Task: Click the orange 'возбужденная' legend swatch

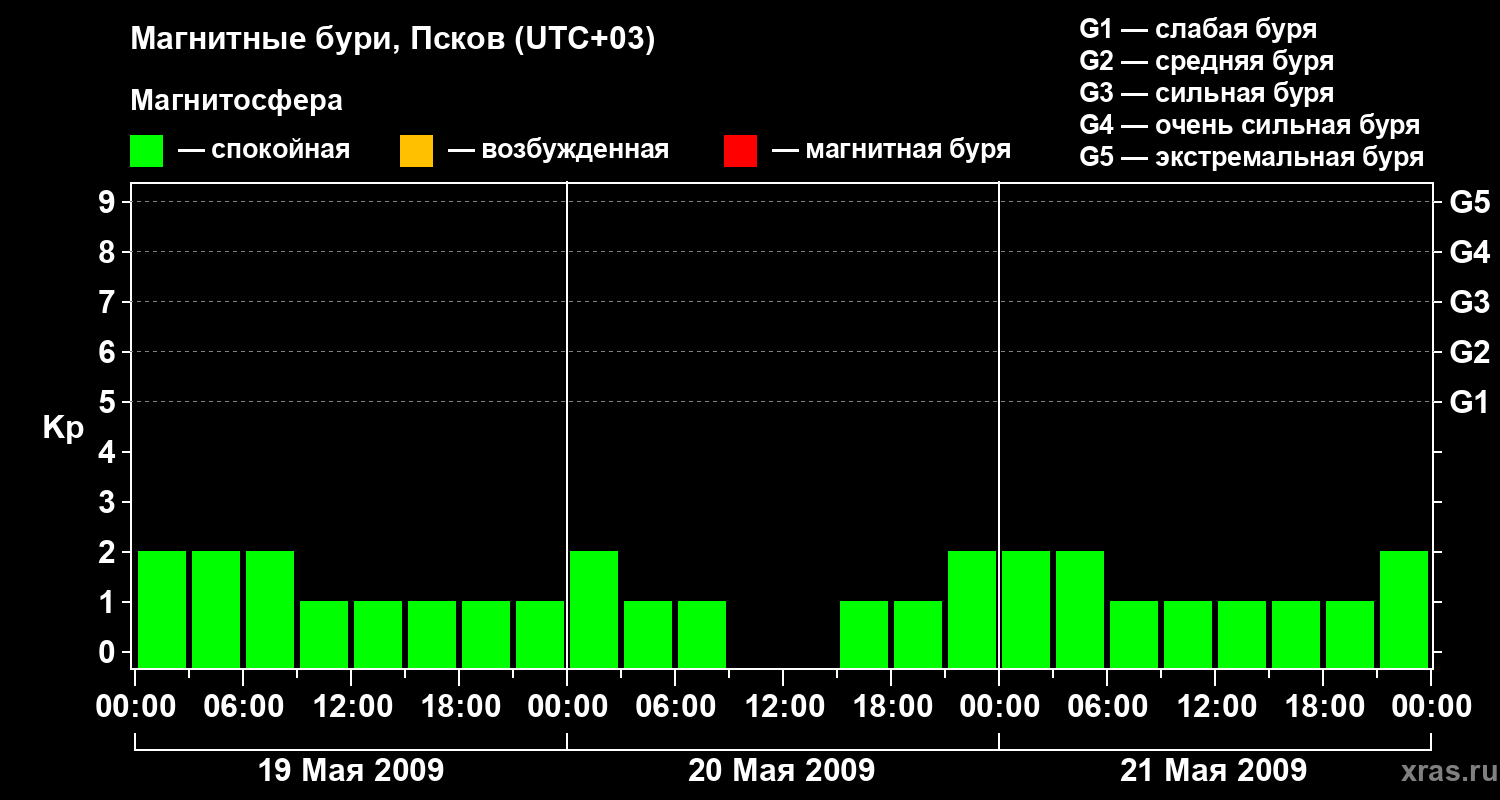Action: 416,151
